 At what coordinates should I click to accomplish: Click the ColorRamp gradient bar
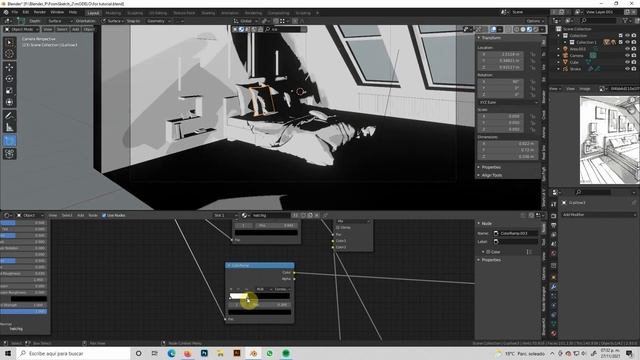coord(260,296)
